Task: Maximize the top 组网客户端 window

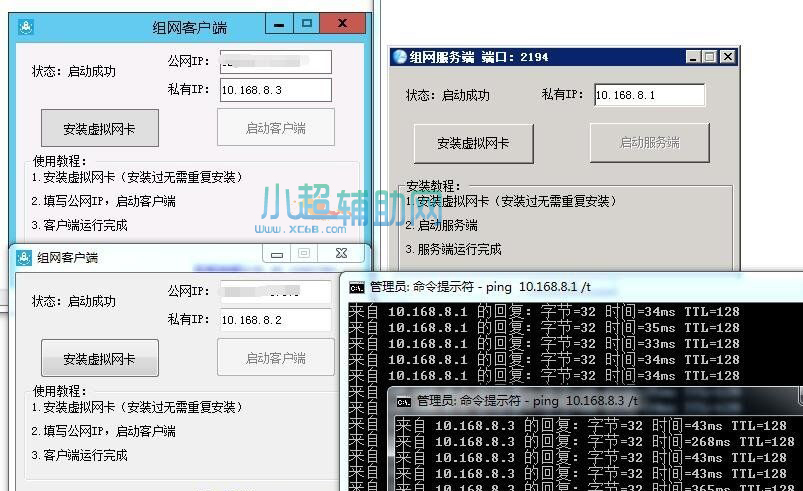Action: 306,24
